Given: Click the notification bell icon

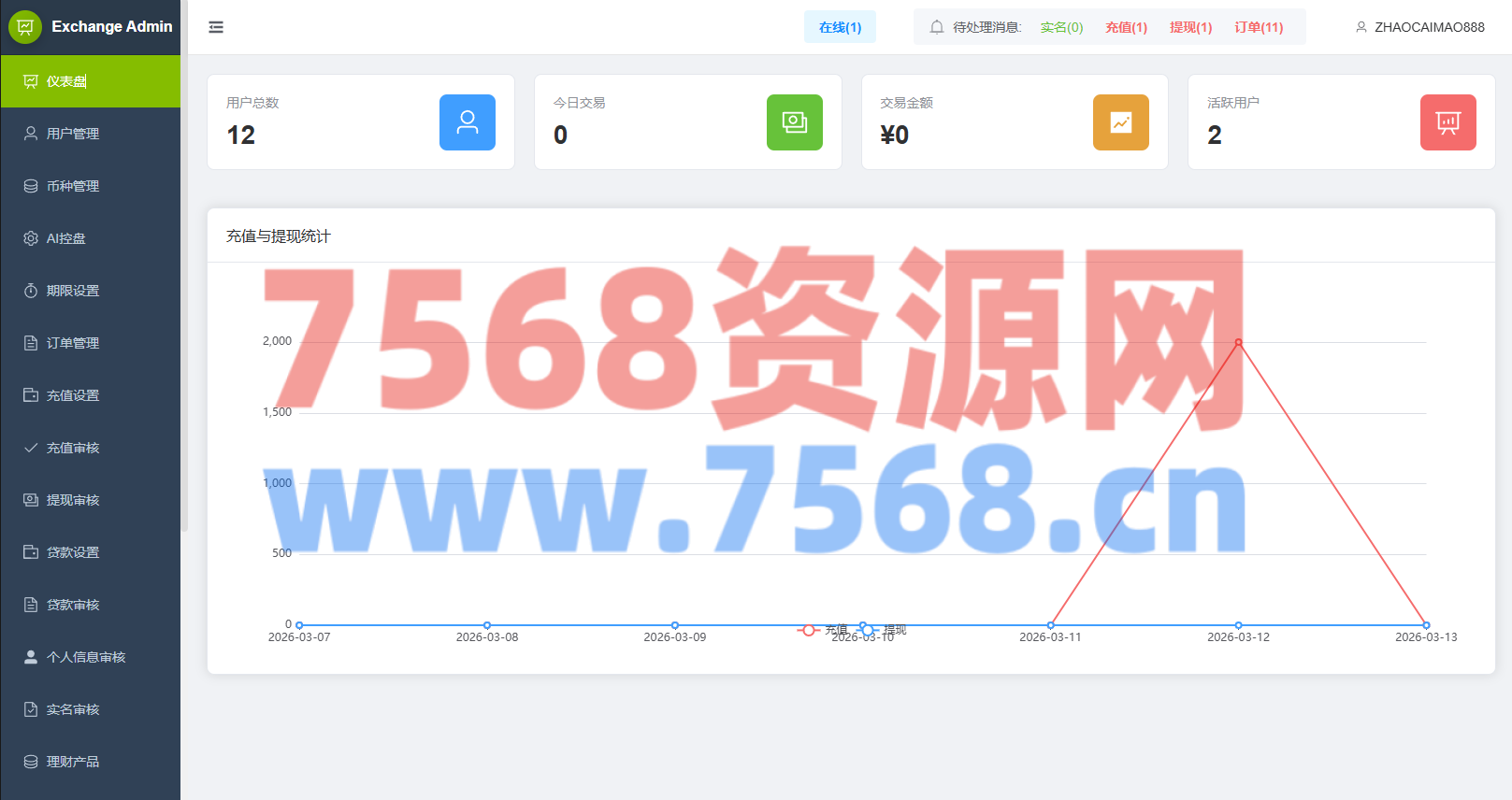Looking at the screenshot, I should click(x=936, y=27).
